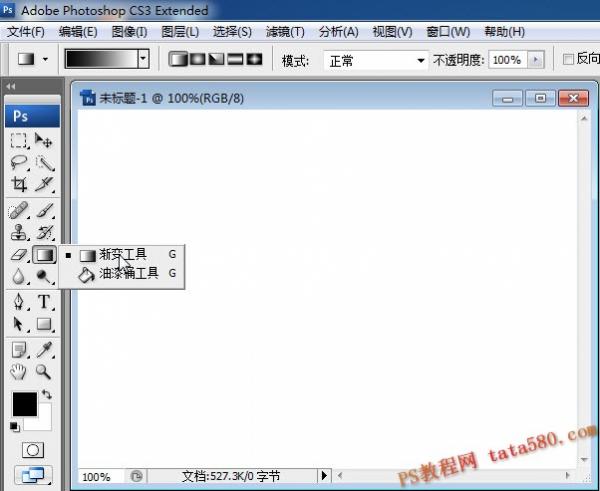This screenshot has width=600, height=491.
Task: Click the 100% opacity input field
Action: [x=507, y=60]
